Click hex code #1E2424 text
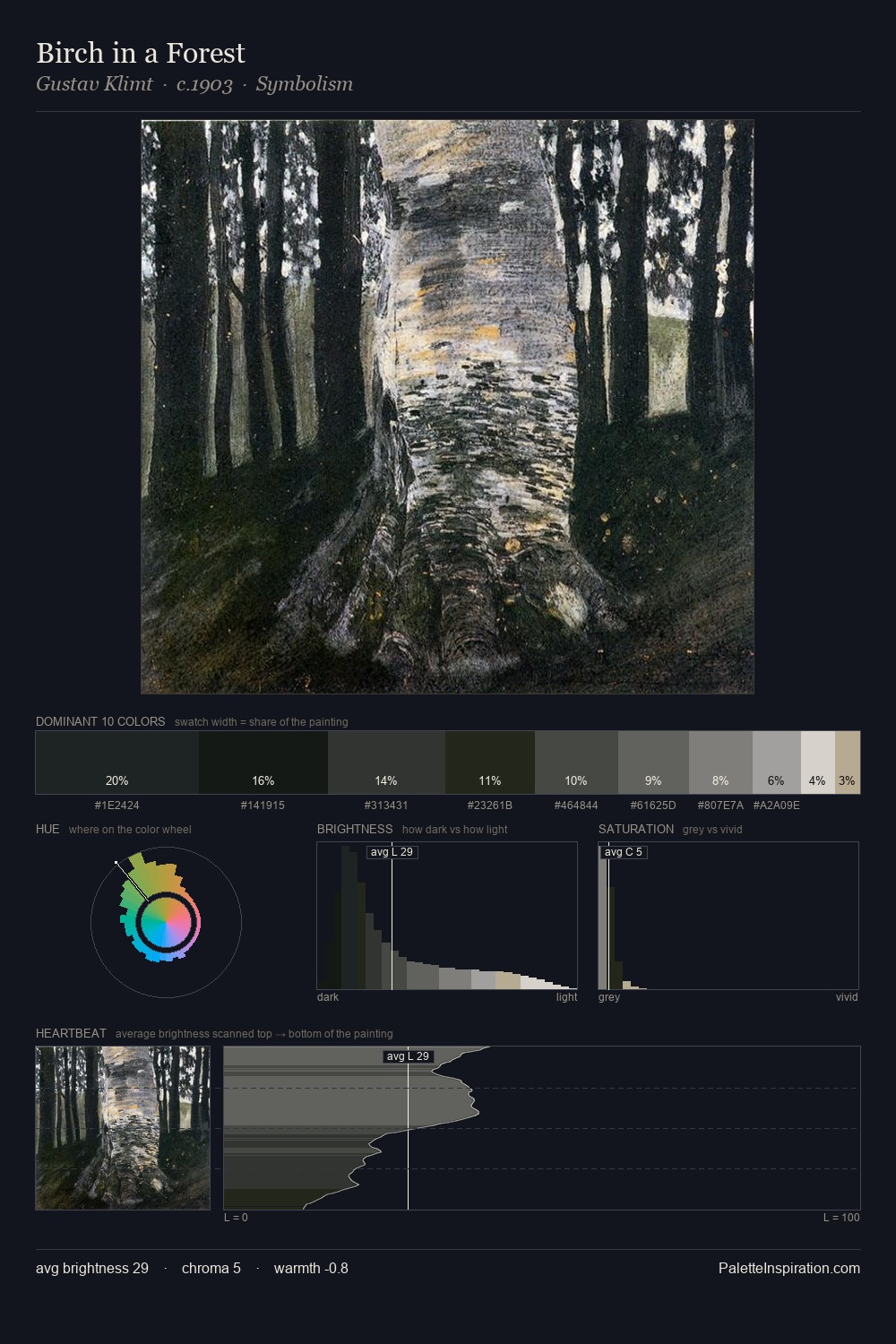896x1344 pixels. click(x=117, y=806)
